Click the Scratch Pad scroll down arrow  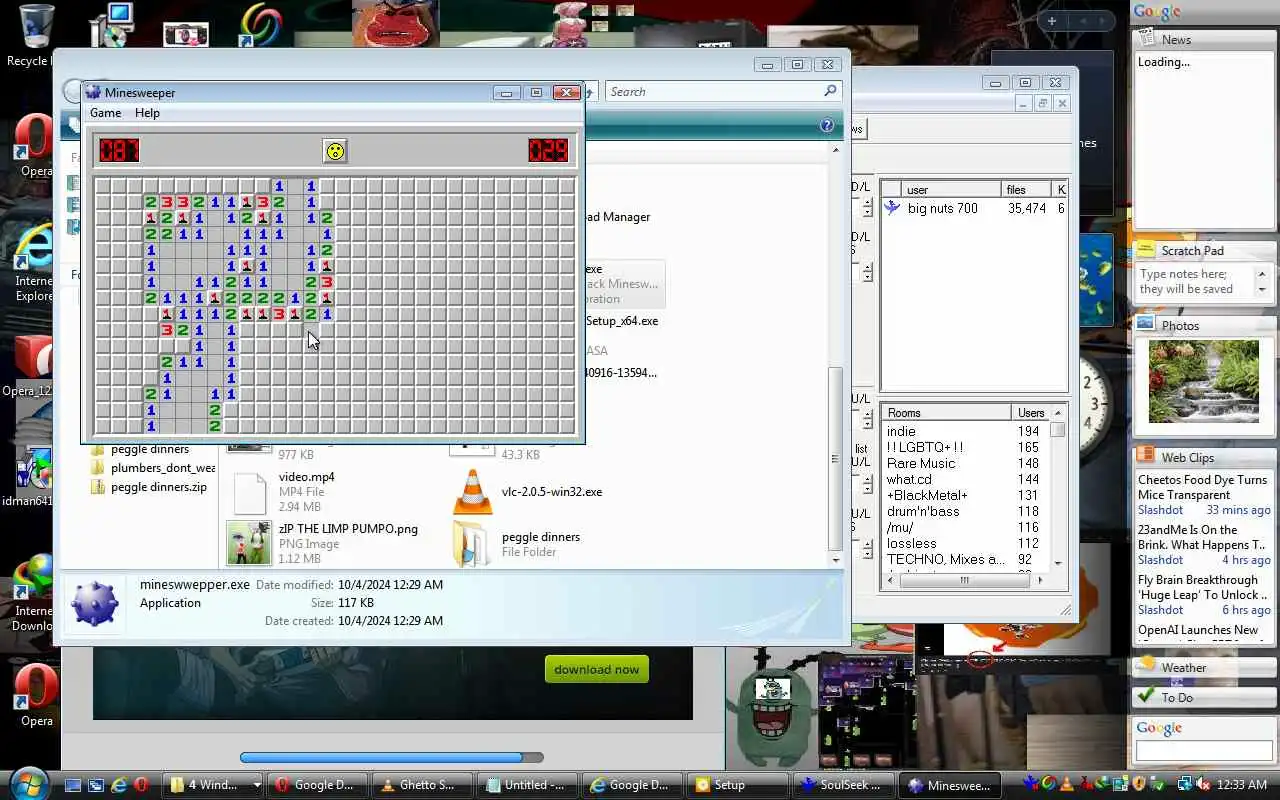[1262, 291]
